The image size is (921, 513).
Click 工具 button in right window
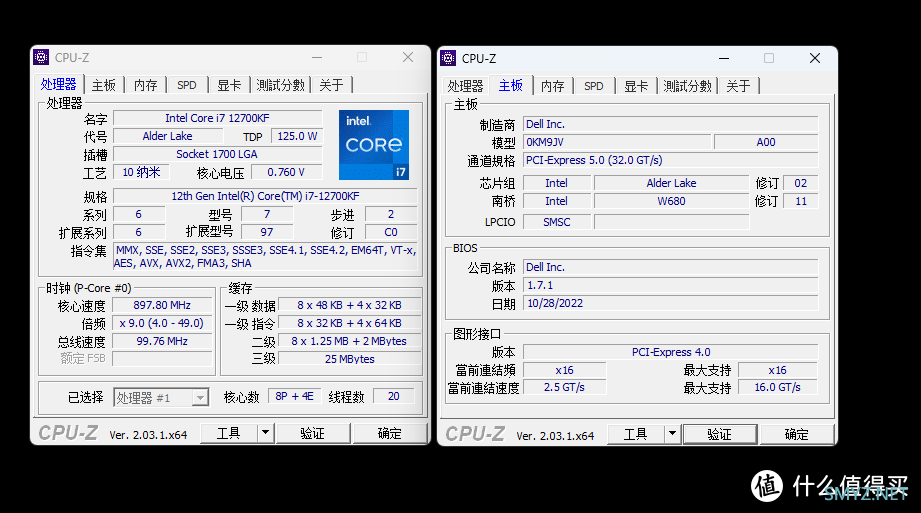pyautogui.click(x=636, y=434)
